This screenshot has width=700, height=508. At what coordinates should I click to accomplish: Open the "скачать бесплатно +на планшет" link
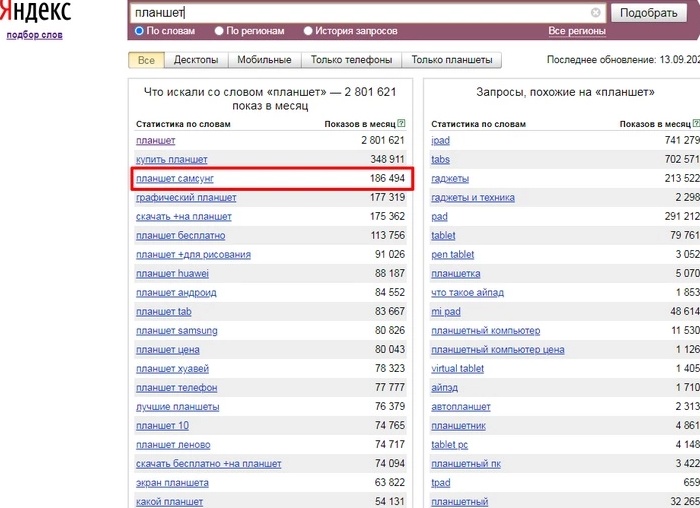208,464
